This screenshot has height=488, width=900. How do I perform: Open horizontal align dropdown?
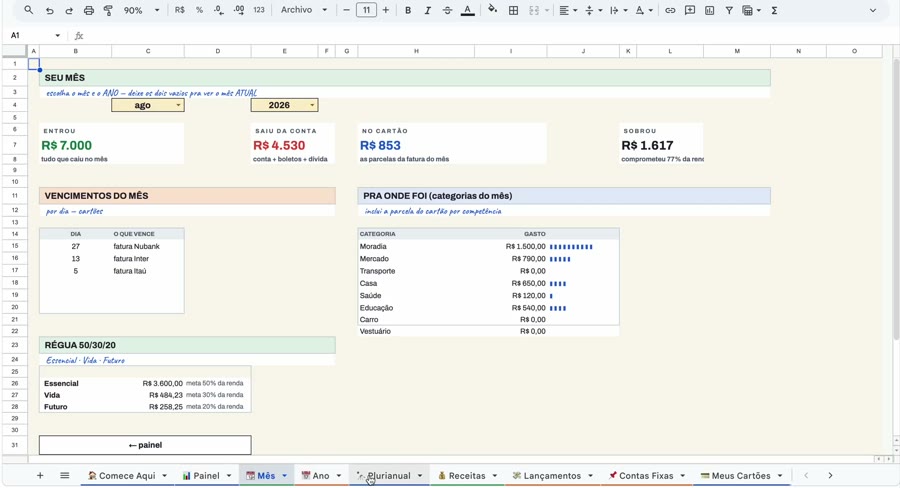pos(568,10)
